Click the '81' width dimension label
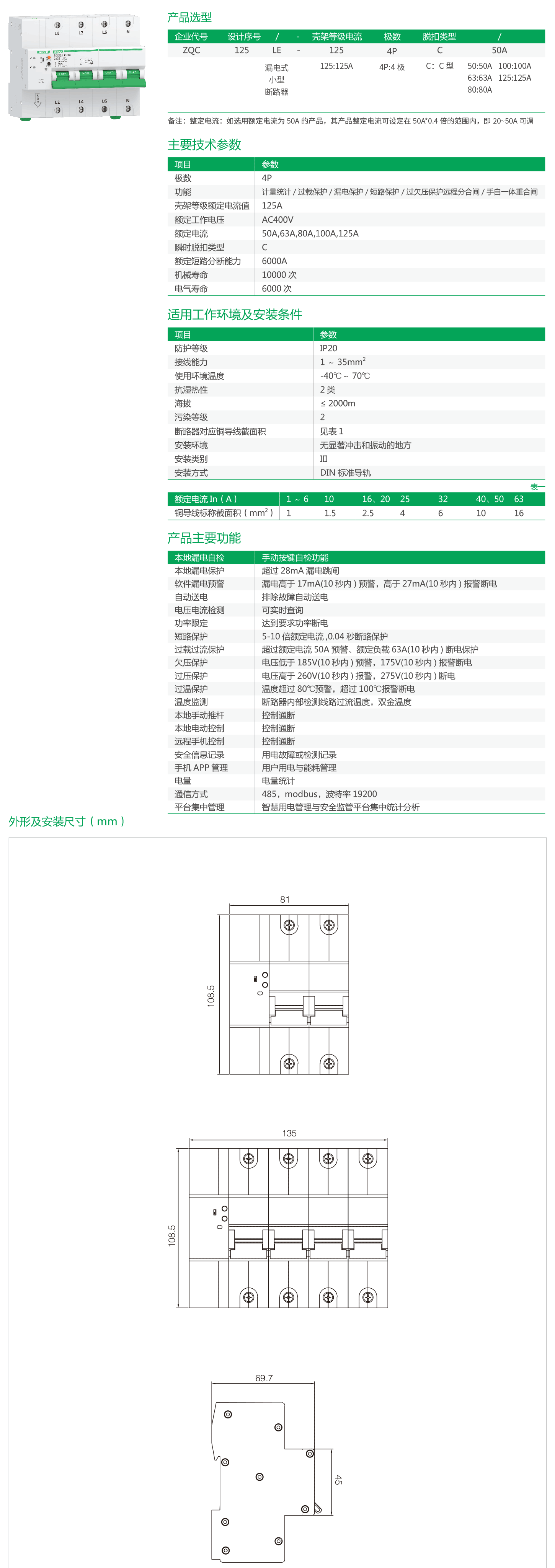This screenshot has height=1568, width=555. coord(285,900)
